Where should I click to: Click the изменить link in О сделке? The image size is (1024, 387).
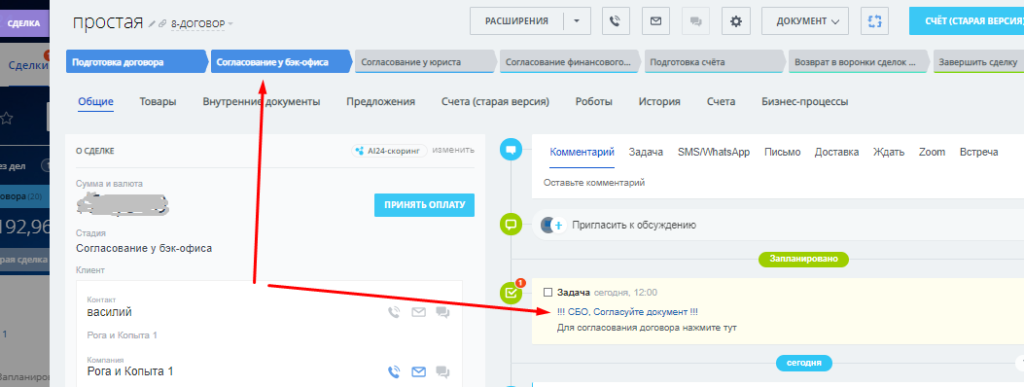coord(453,150)
